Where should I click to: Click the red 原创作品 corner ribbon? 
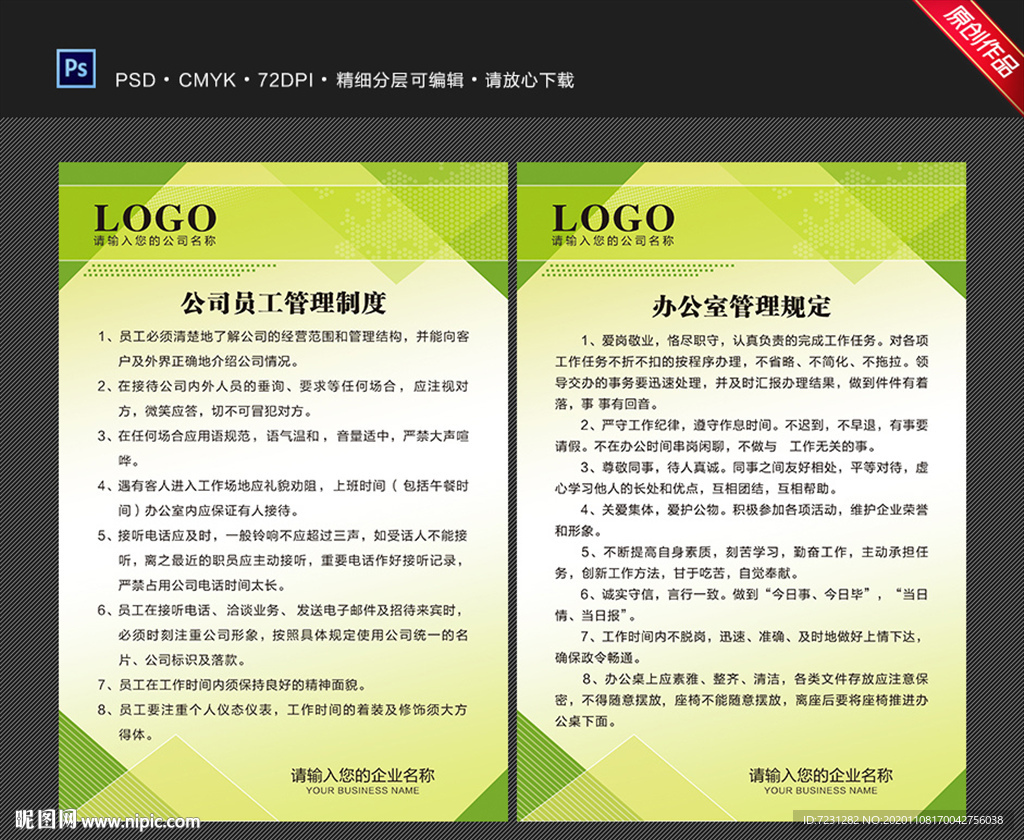(975, 47)
